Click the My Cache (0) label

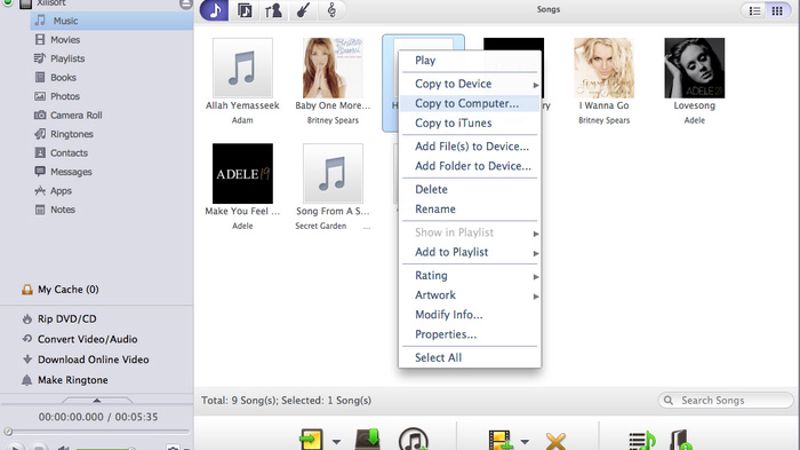[x=68, y=289]
